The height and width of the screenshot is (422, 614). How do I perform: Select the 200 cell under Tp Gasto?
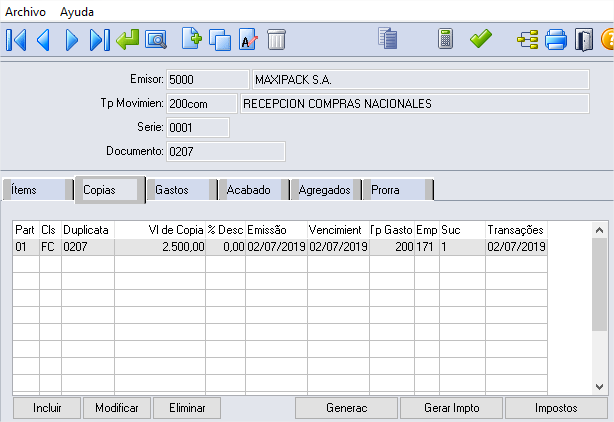click(392, 247)
